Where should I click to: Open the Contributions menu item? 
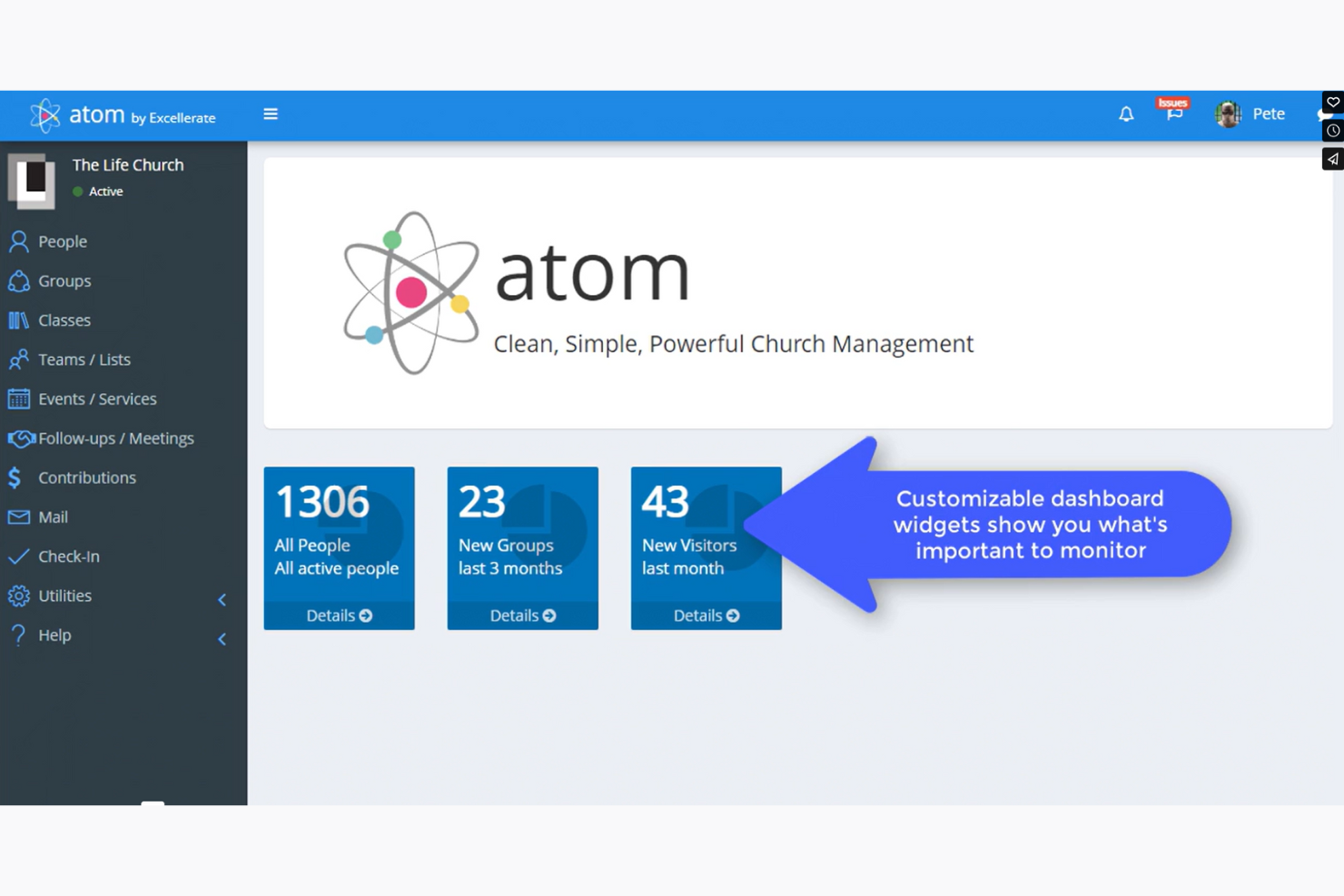click(86, 478)
